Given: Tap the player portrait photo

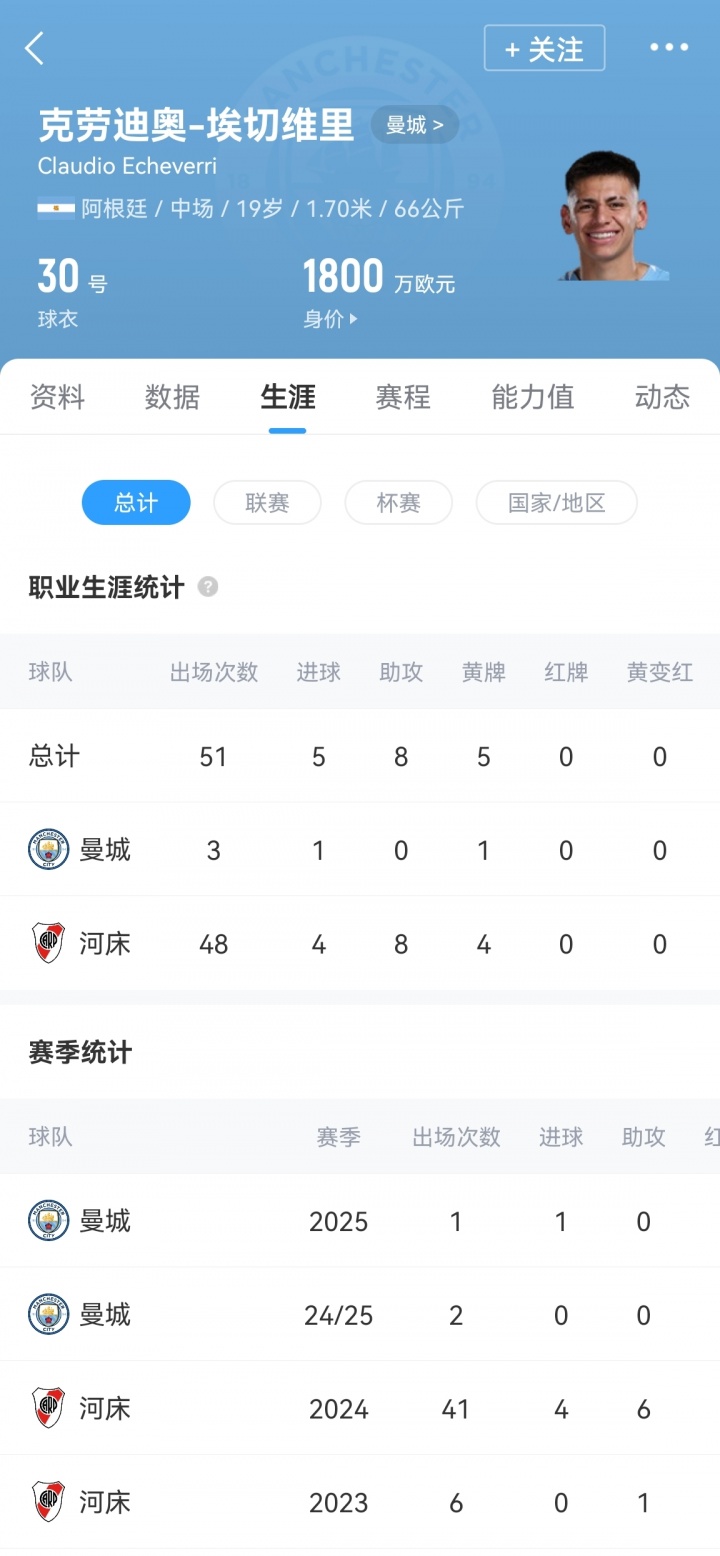Looking at the screenshot, I should (x=612, y=216).
